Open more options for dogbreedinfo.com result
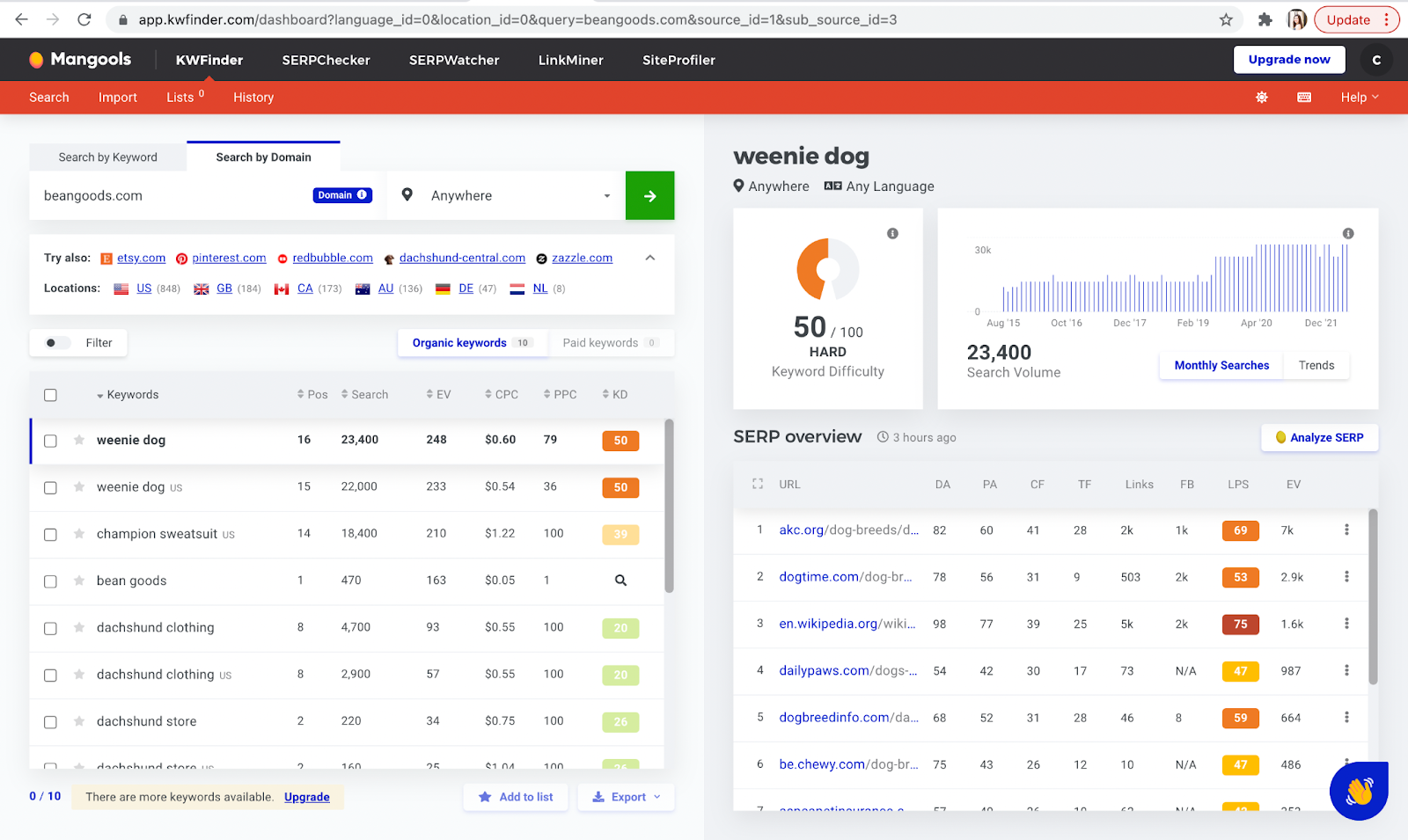1408x840 pixels. [1346, 718]
